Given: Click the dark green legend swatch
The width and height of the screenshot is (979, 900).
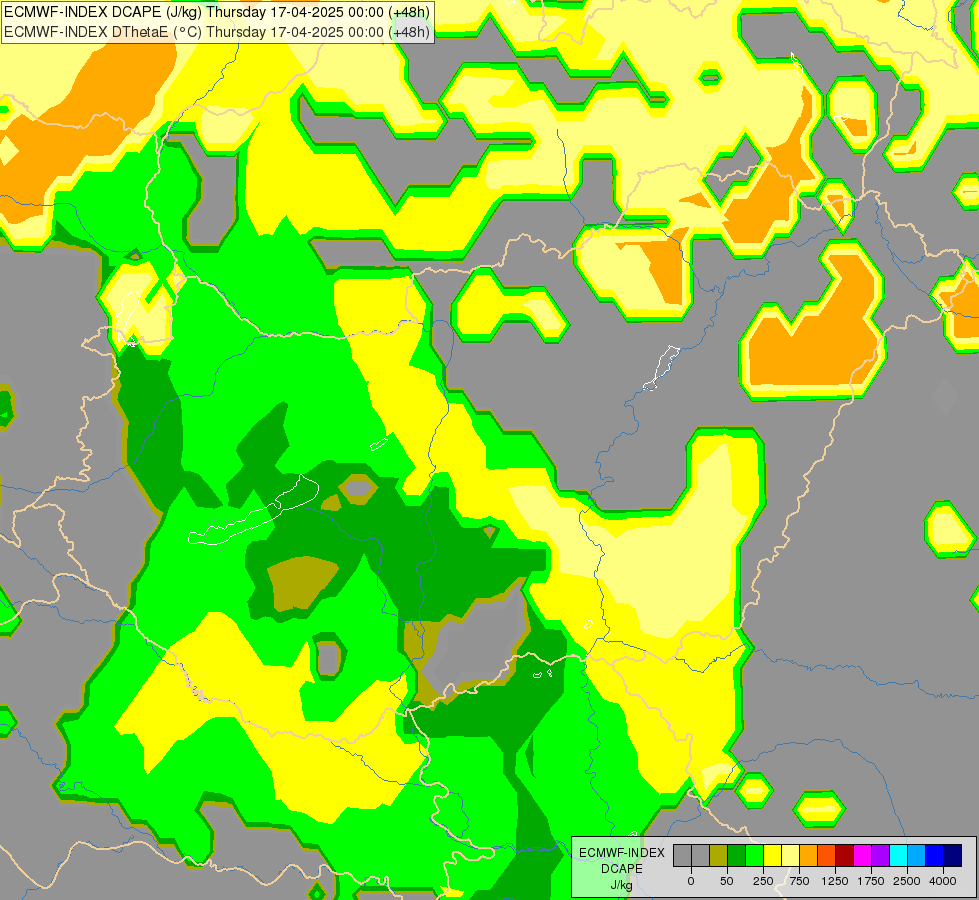Looking at the screenshot, I should pyautogui.click(x=736, y=855).
